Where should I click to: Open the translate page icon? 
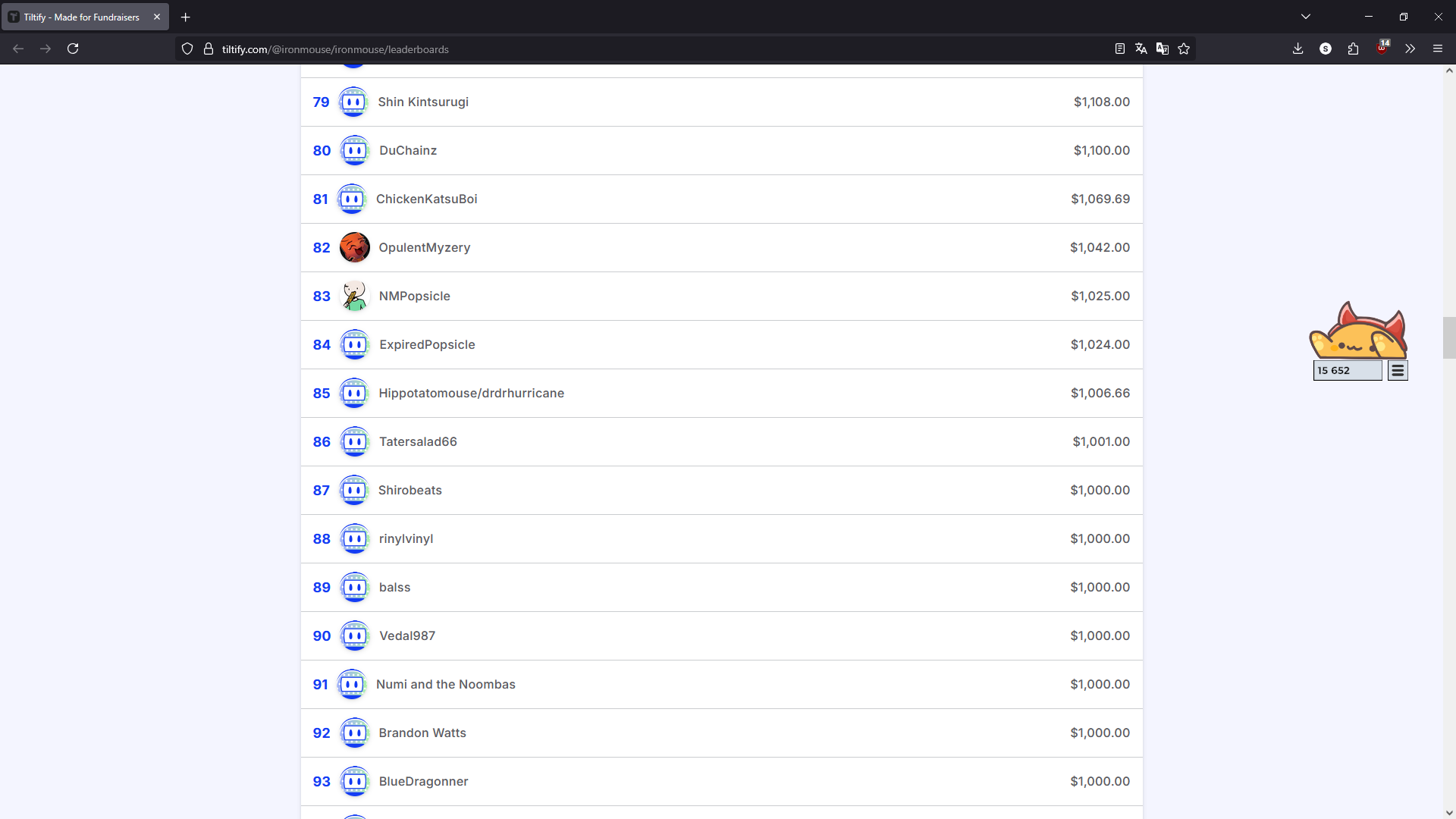[1141, 49]
